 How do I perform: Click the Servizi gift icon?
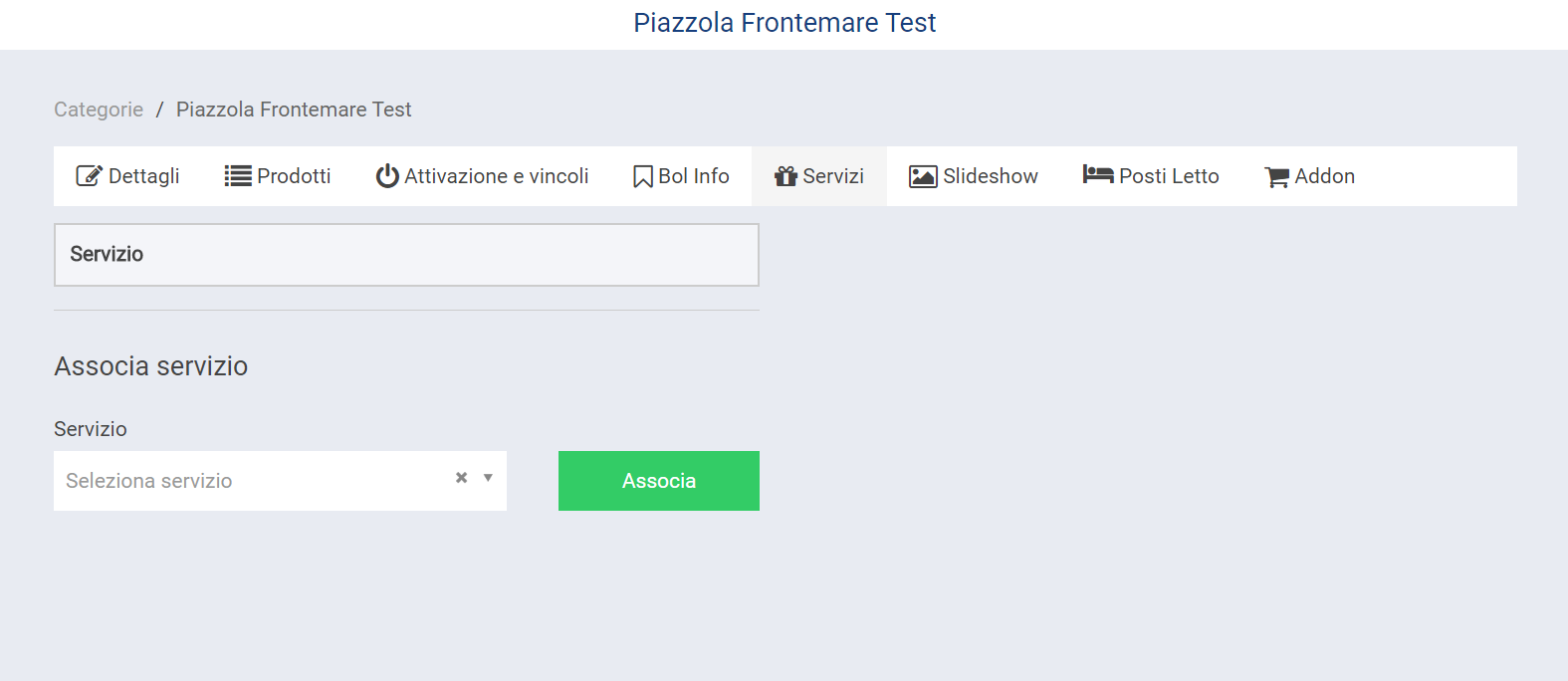click(786, 176)
